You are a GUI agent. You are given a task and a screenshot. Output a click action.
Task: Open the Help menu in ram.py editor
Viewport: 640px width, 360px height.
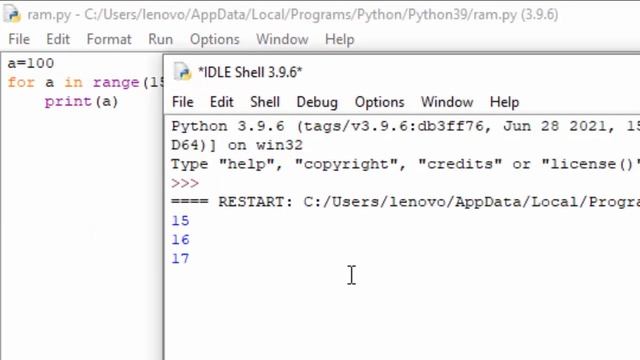point(340,39)
